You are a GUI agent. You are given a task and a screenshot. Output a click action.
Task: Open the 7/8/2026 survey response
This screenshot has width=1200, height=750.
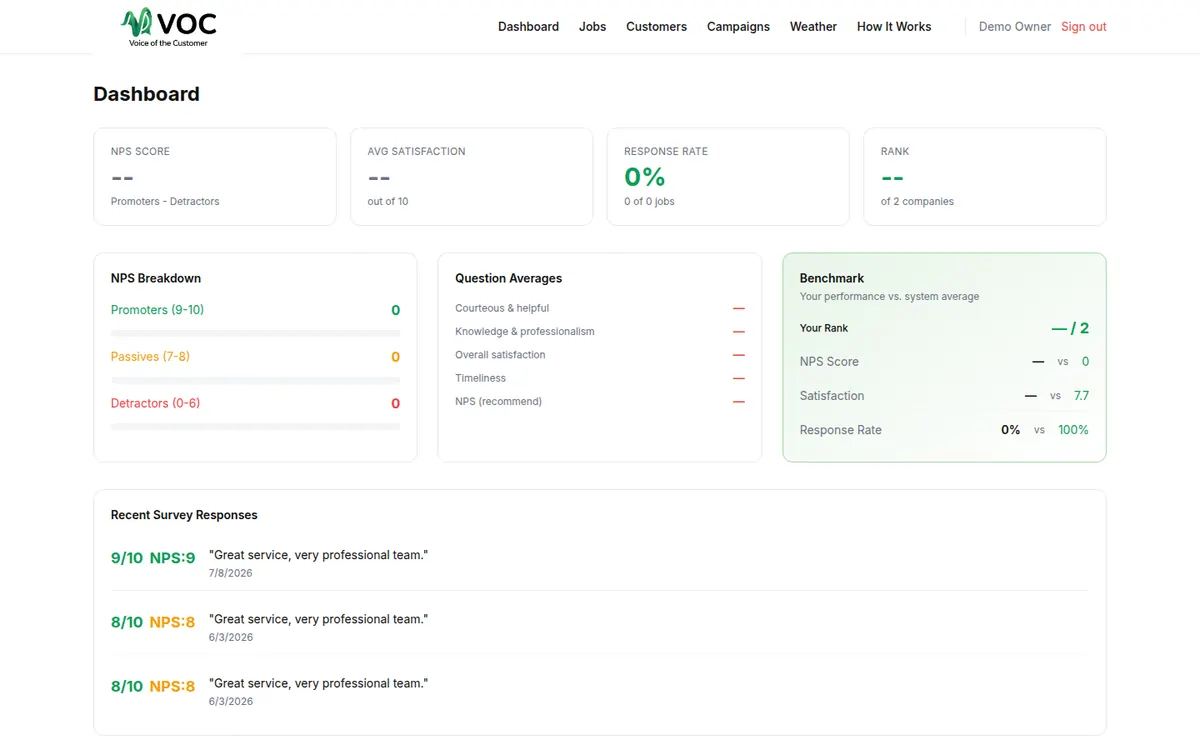[599, 563]
